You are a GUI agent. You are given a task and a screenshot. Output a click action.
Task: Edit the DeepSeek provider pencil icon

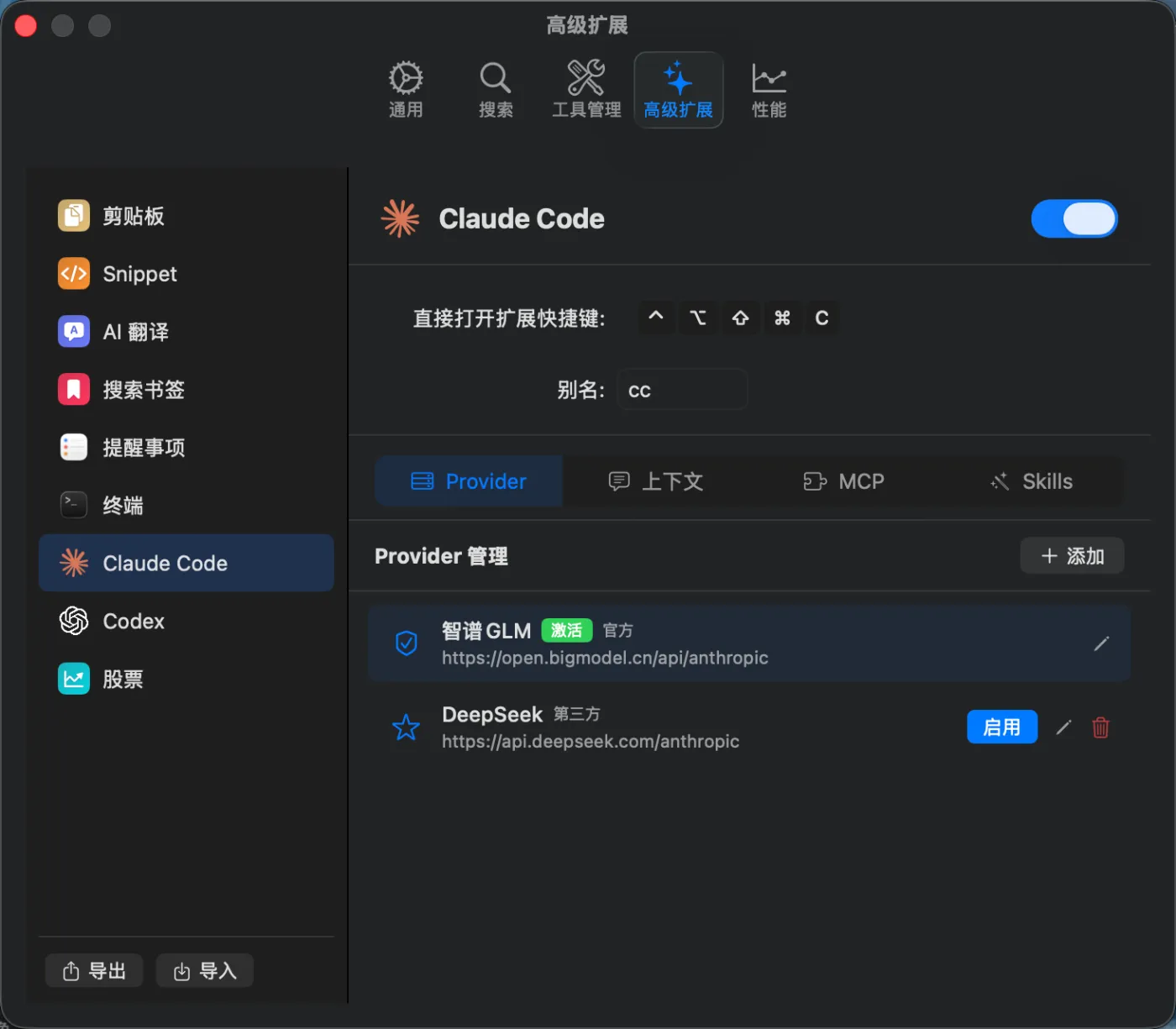(1063, 727)
